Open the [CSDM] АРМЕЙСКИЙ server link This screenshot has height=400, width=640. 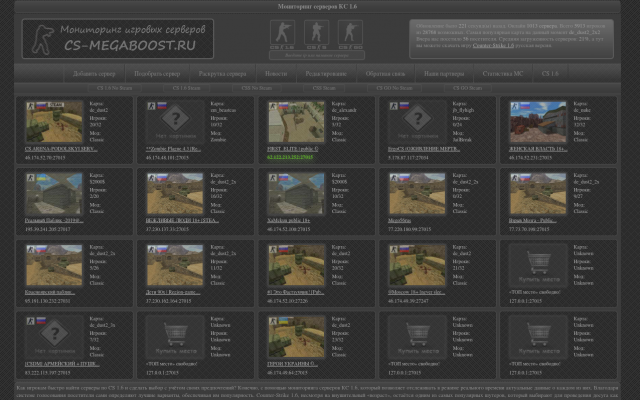[62, 364]
